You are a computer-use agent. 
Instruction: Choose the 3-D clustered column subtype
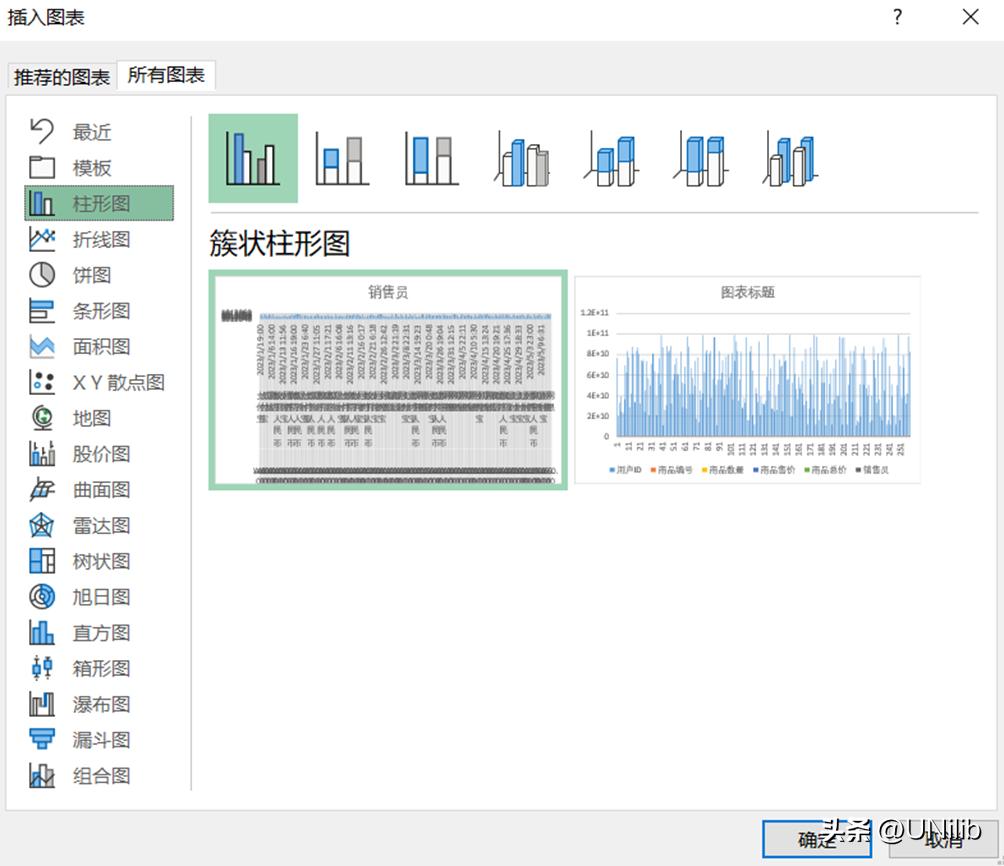coord(520,155)
